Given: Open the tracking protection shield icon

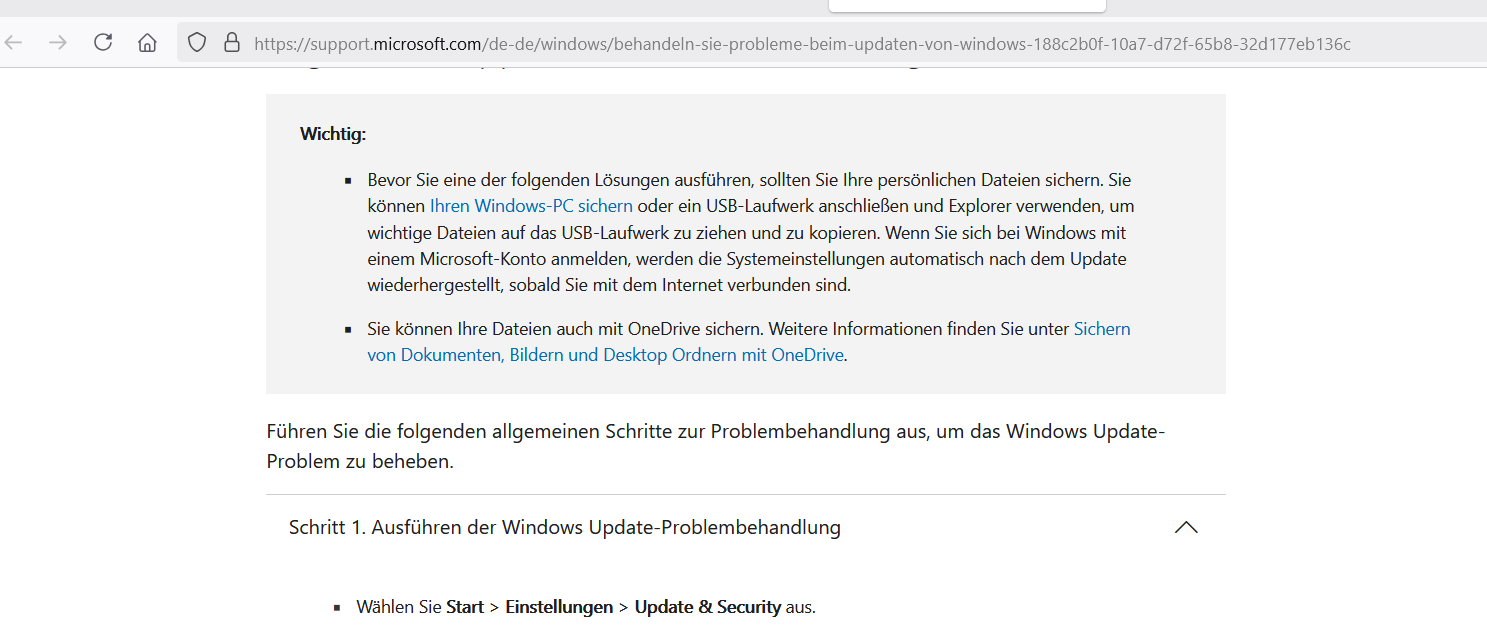Looking at the screenshot, I should tap(197, 43).
